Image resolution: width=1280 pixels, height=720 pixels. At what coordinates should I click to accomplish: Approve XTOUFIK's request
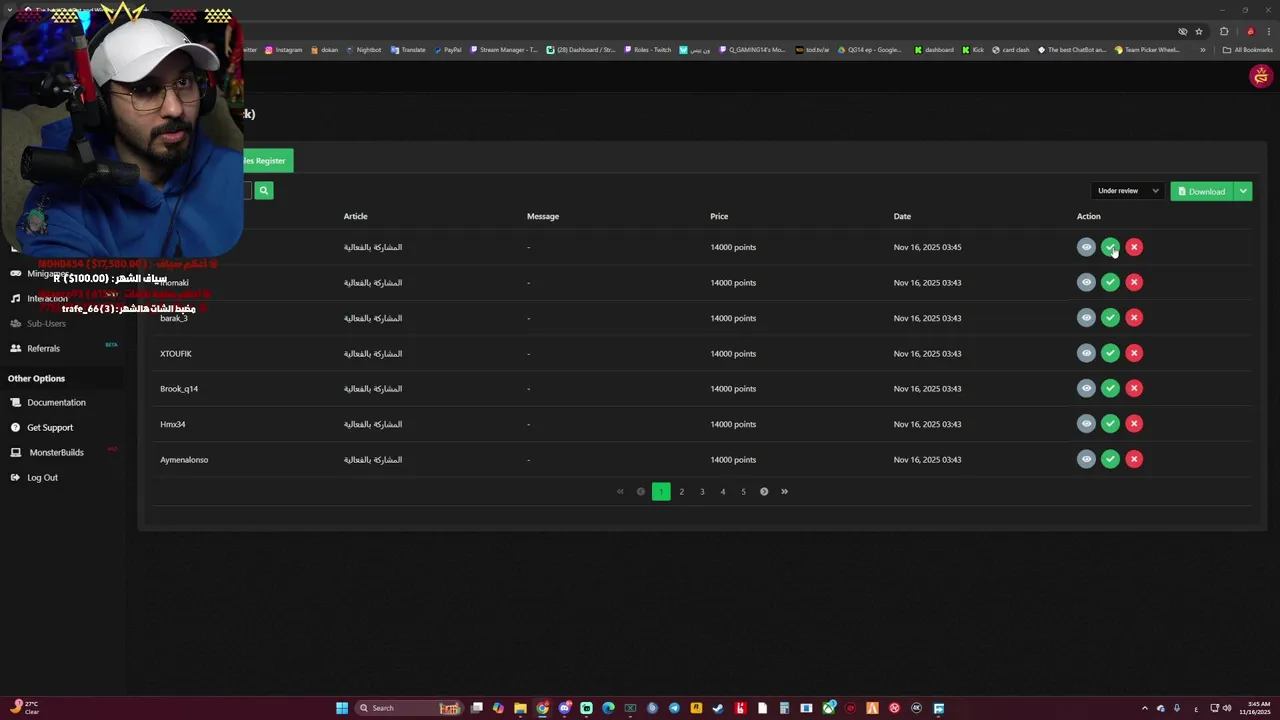[x=1110, y=353]
